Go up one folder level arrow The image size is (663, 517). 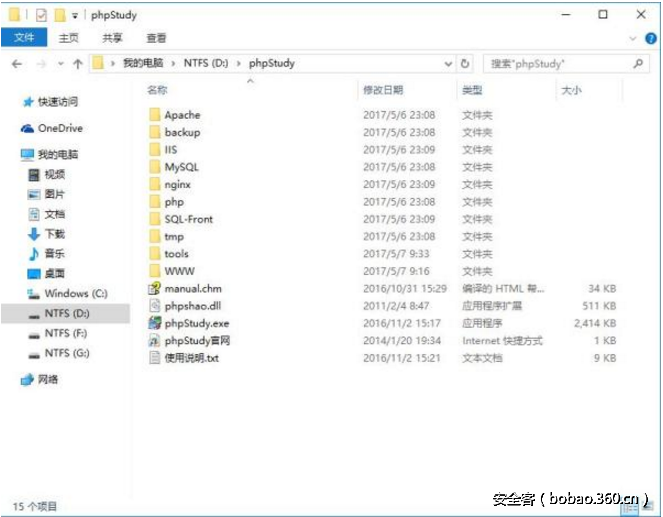coord(77,64)
